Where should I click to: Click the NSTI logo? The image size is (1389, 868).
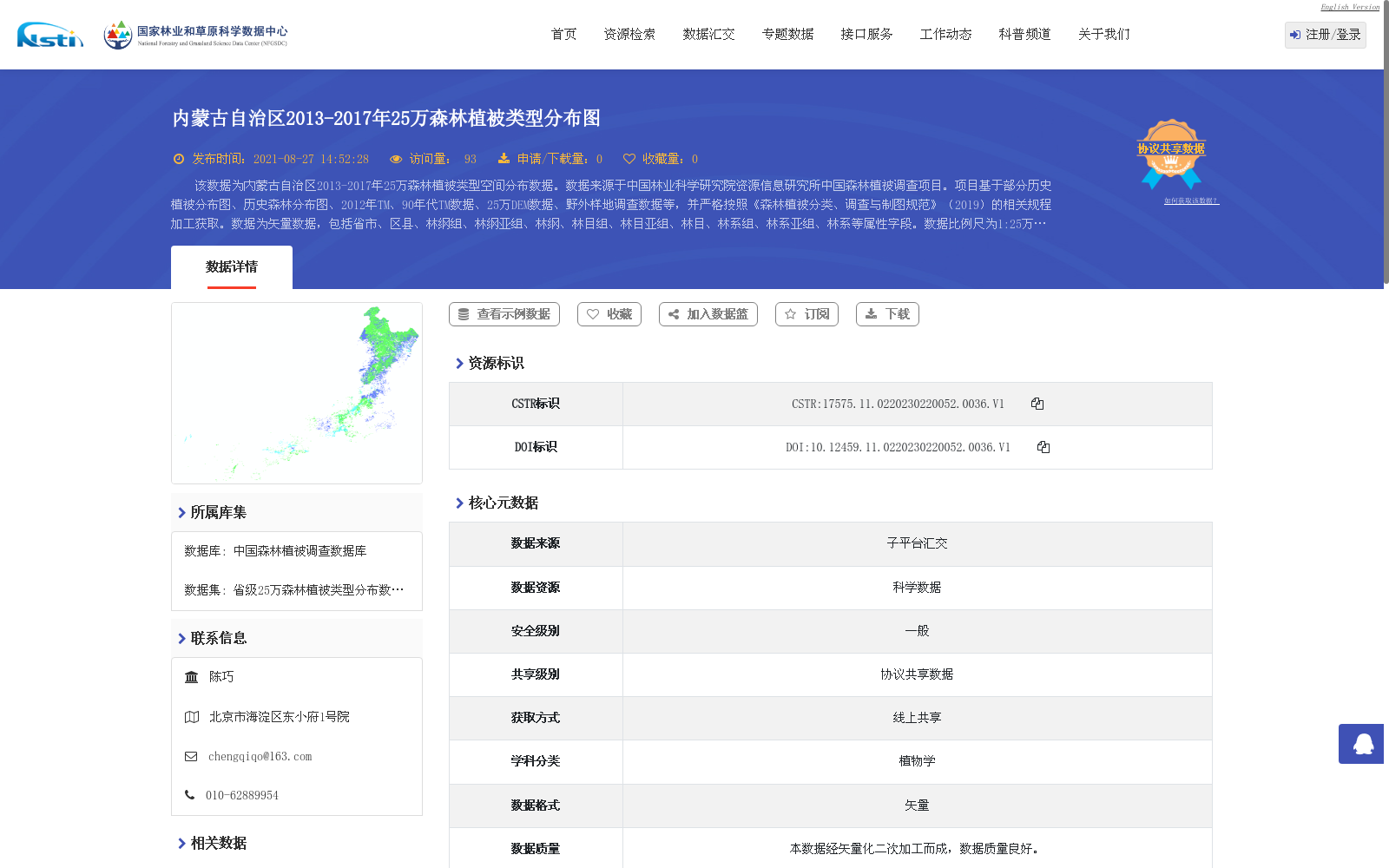point(50,35)
